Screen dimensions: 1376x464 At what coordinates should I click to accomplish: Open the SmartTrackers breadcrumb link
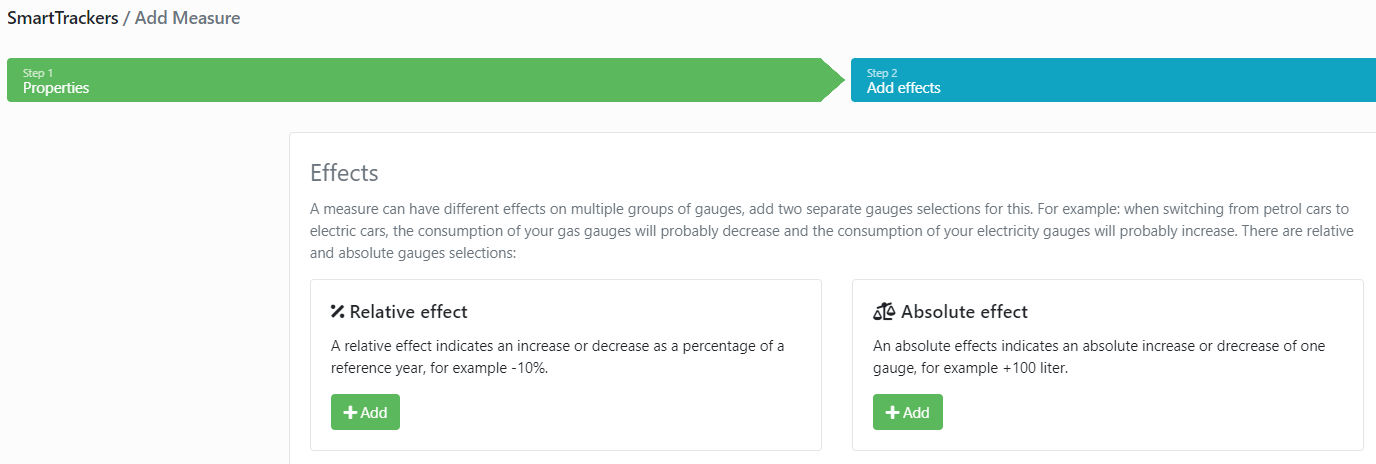62,18
